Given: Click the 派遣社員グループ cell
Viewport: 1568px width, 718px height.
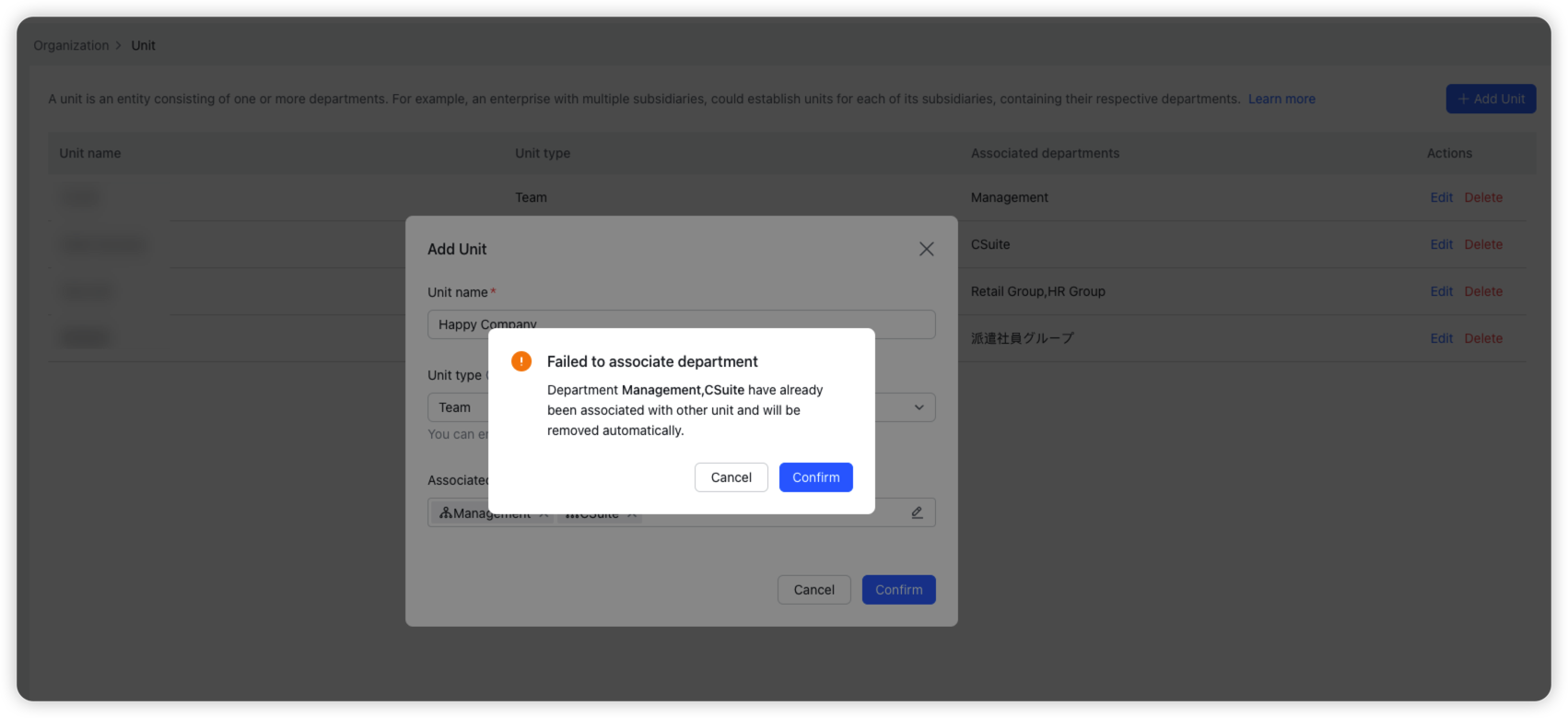Looking at the screenshot, I should point(1022,338).
